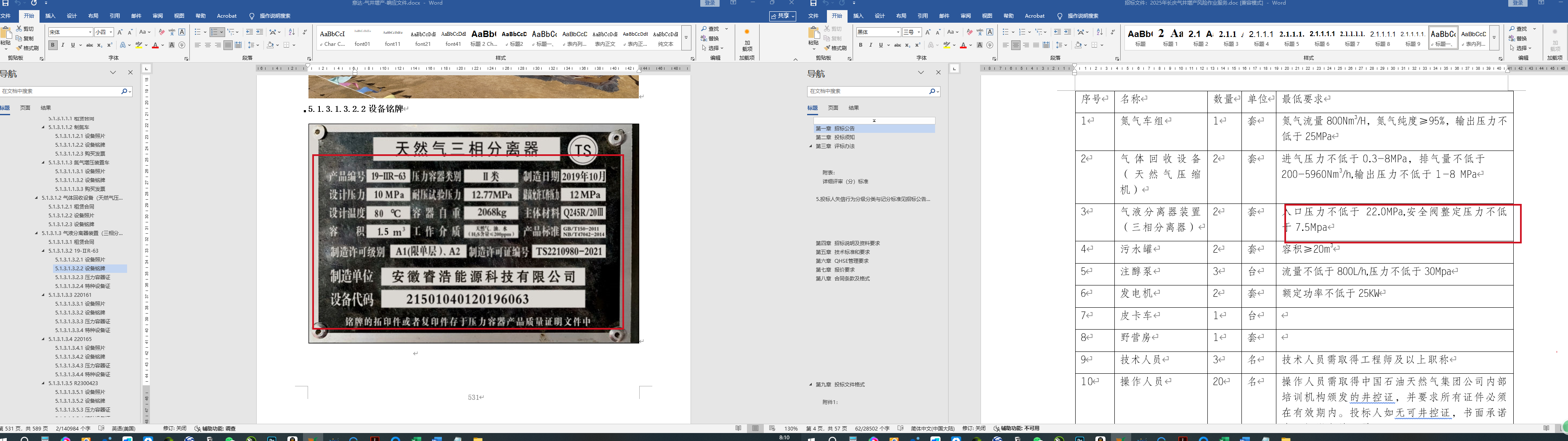Toggle Italic in the right Word window

click(870, 45)
